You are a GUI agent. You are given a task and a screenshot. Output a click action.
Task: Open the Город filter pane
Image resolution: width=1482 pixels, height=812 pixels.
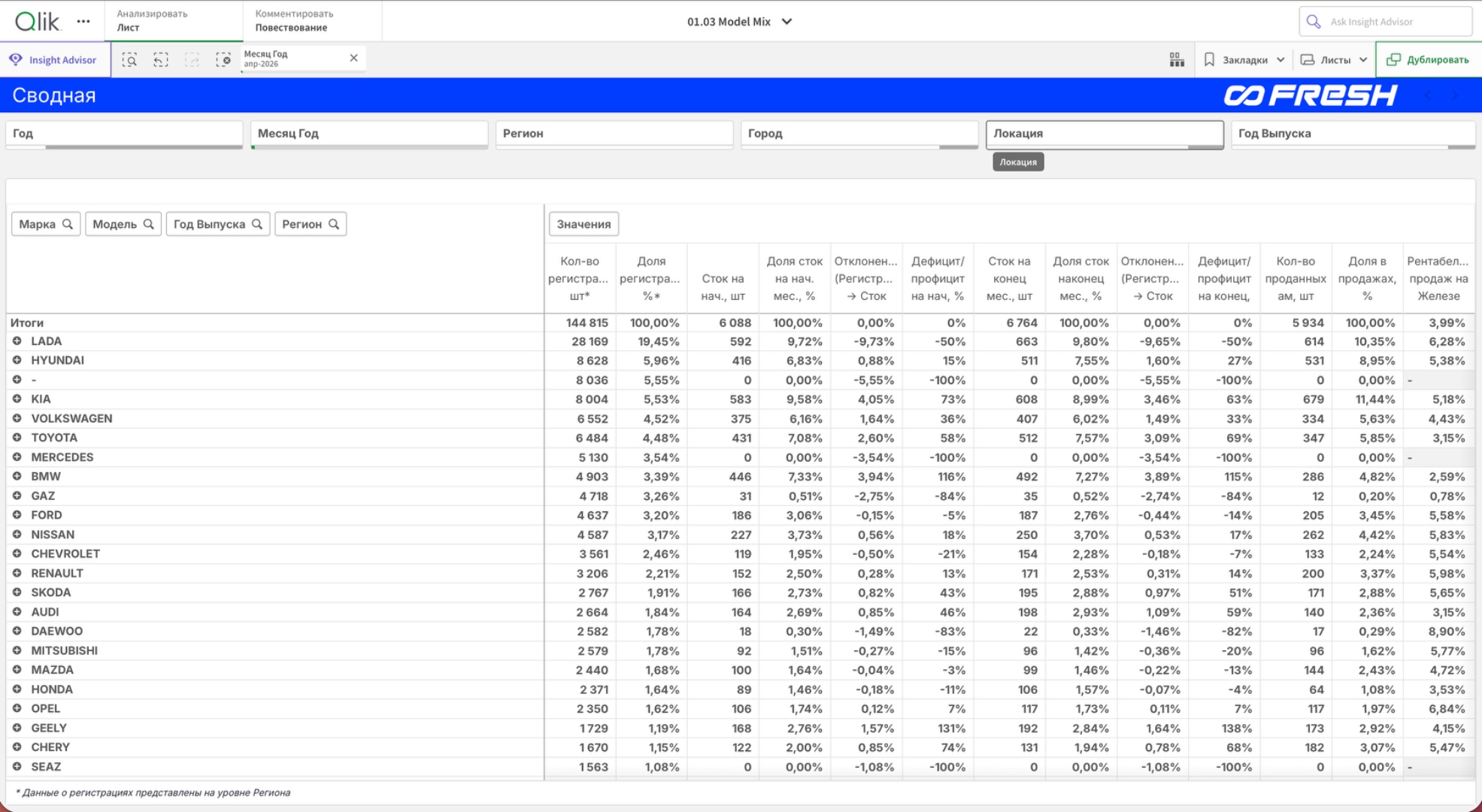point(859,135)
